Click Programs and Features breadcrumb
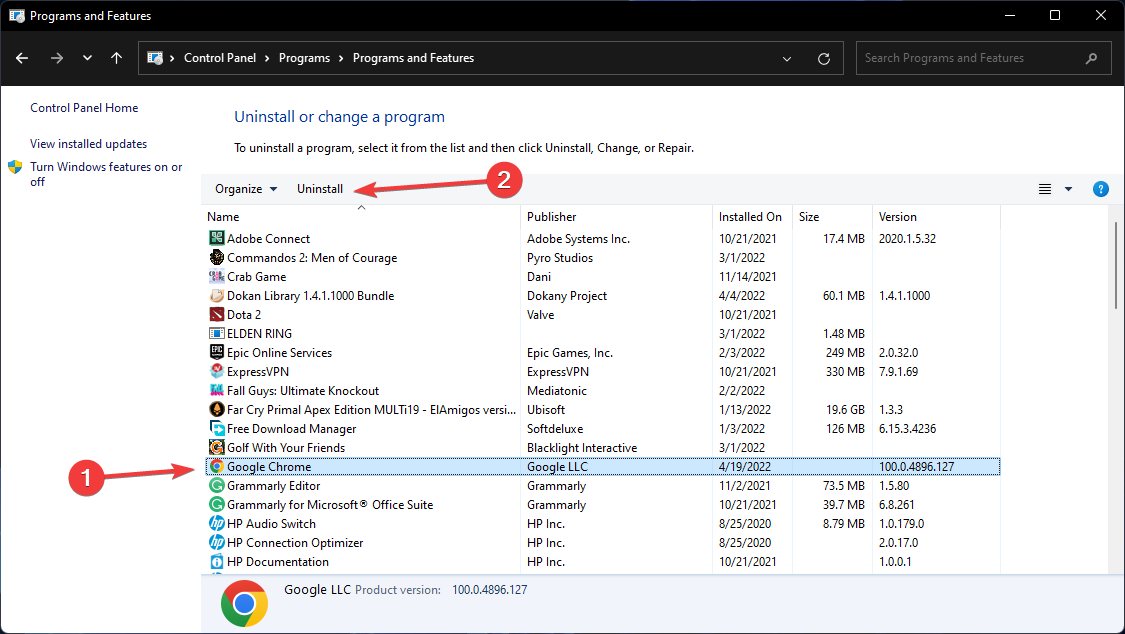Screen dimensions: 1125x634 413,58
